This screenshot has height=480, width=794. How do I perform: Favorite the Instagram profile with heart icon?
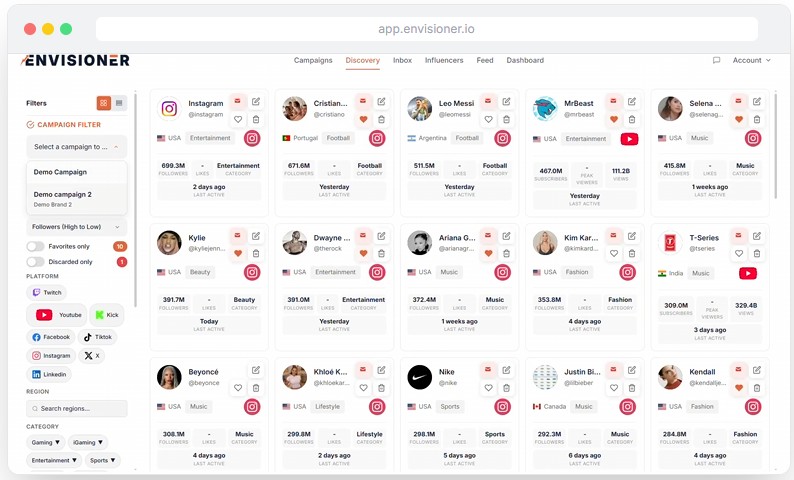pyautogui.click(x=238, y=119)
